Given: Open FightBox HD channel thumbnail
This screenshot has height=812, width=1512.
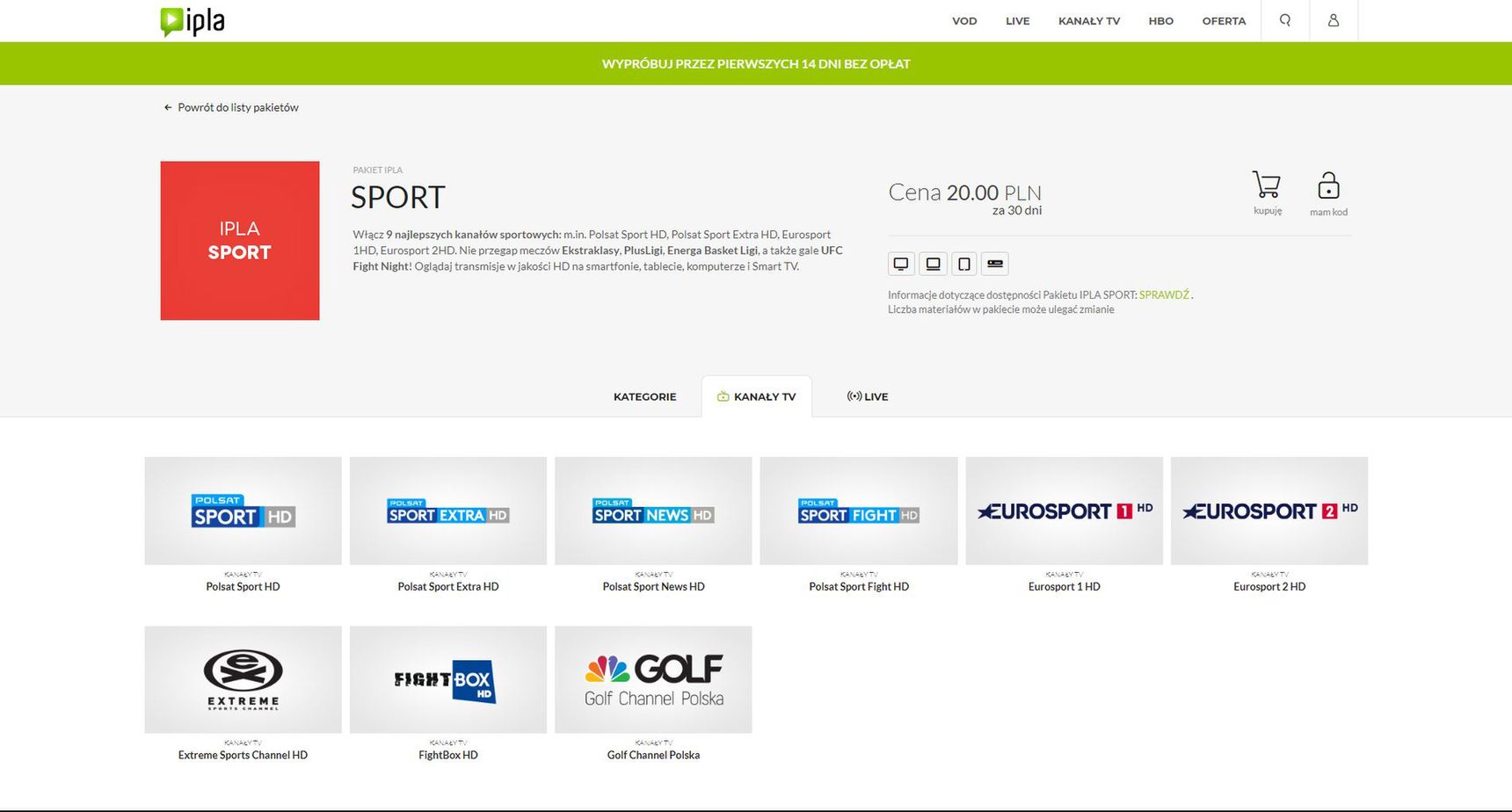Looking at the screenshot, I should [448, 680].
